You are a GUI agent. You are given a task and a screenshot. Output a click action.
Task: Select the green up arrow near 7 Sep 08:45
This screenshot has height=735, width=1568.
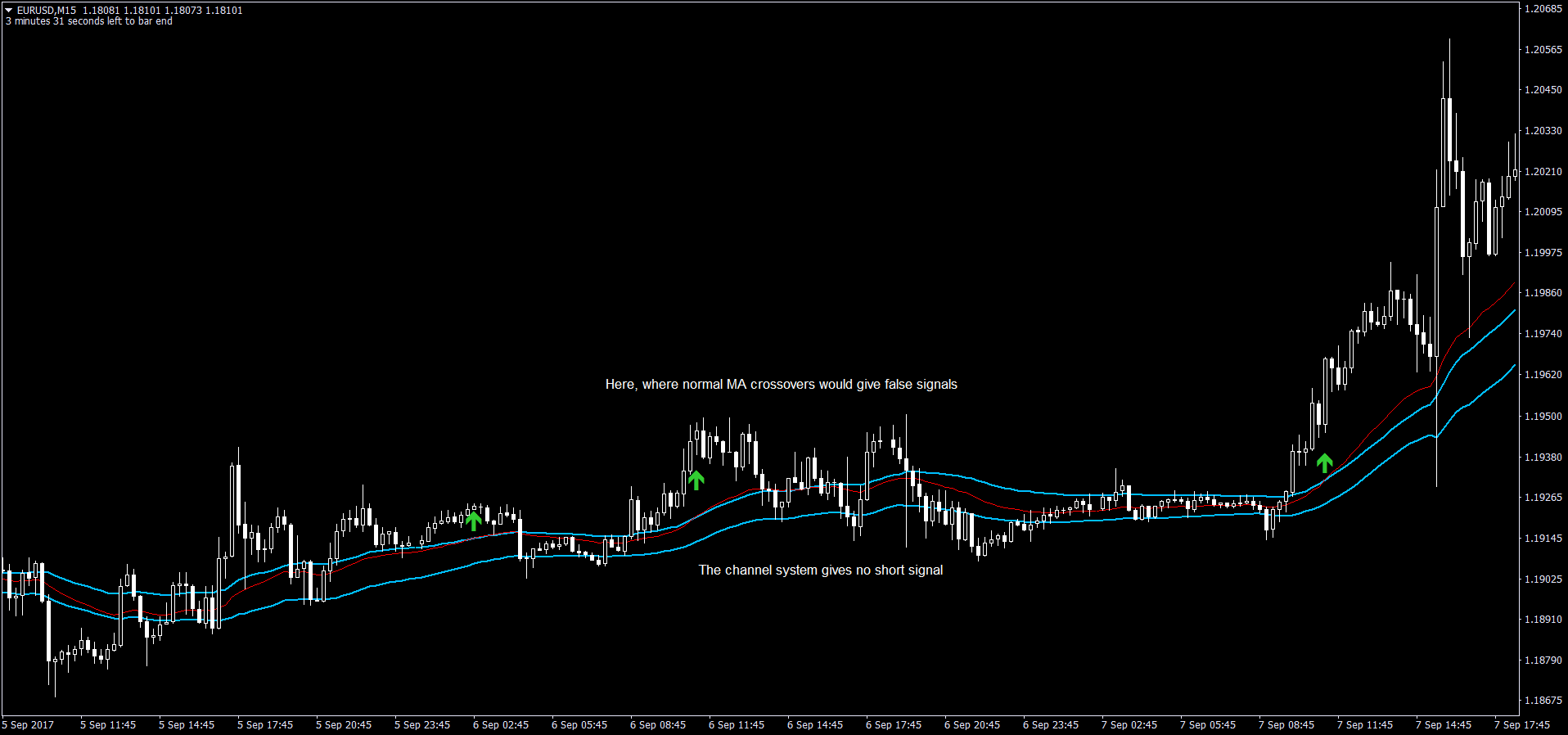(1325, 462)
